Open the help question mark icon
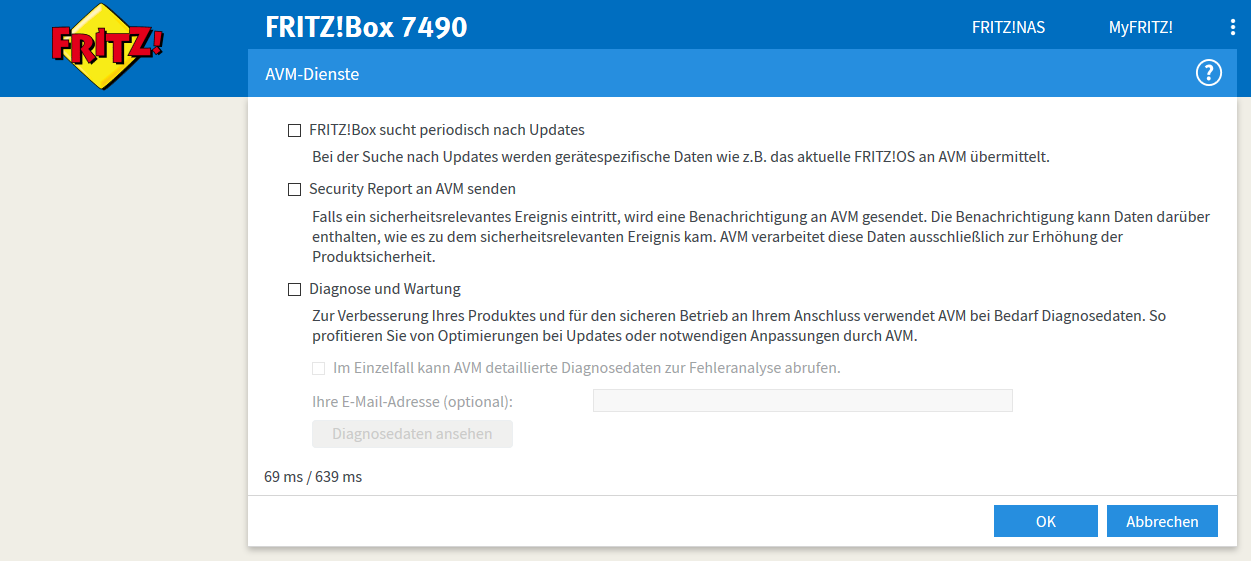 pyautogui.click(x=1209, y=73)
